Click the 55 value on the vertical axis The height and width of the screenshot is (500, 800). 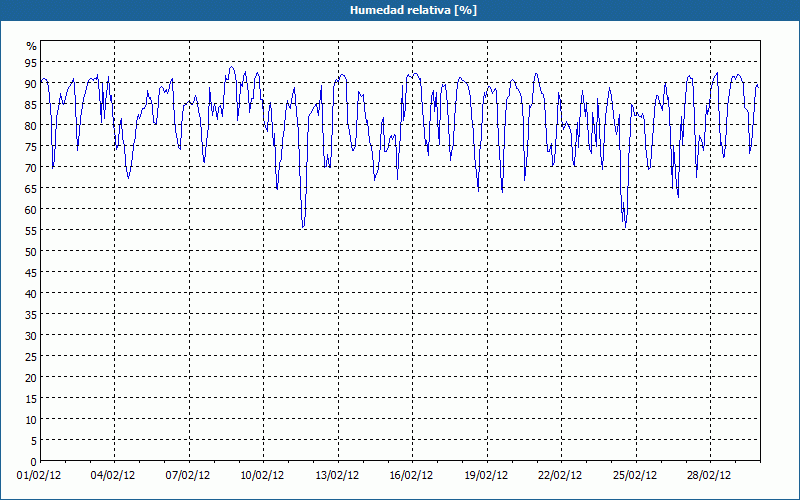point(32,231)
